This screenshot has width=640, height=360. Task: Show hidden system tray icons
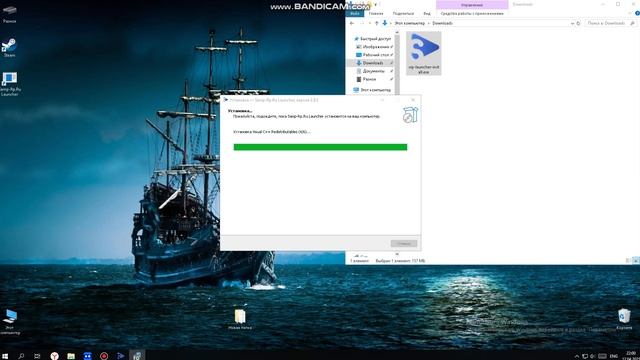point(577,356)
